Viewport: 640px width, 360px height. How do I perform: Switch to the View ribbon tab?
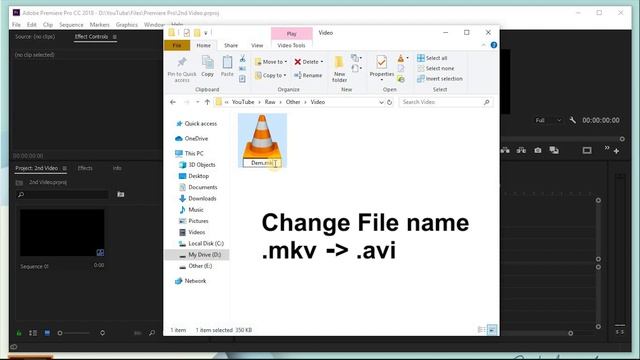[257, 45]
